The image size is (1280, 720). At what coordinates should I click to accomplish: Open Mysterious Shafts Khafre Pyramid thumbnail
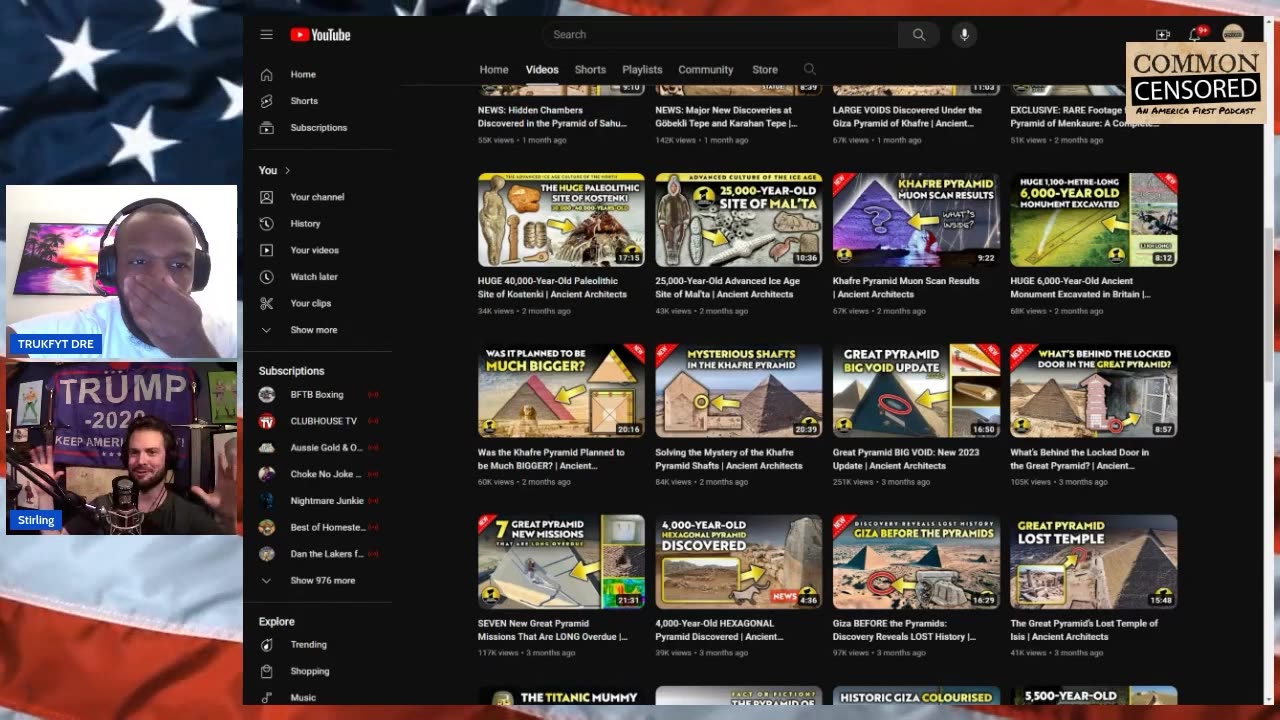click(x=739, y=391)
